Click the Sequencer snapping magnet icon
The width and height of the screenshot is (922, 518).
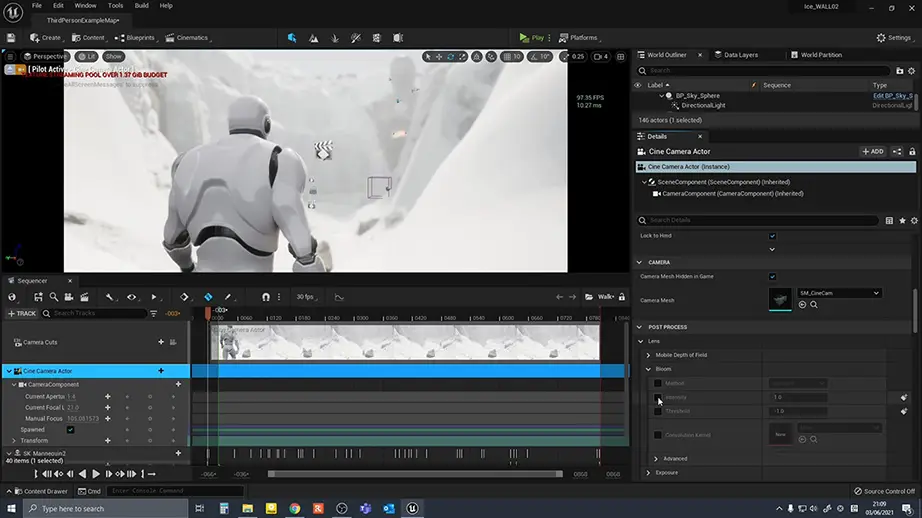pos(265,297)
